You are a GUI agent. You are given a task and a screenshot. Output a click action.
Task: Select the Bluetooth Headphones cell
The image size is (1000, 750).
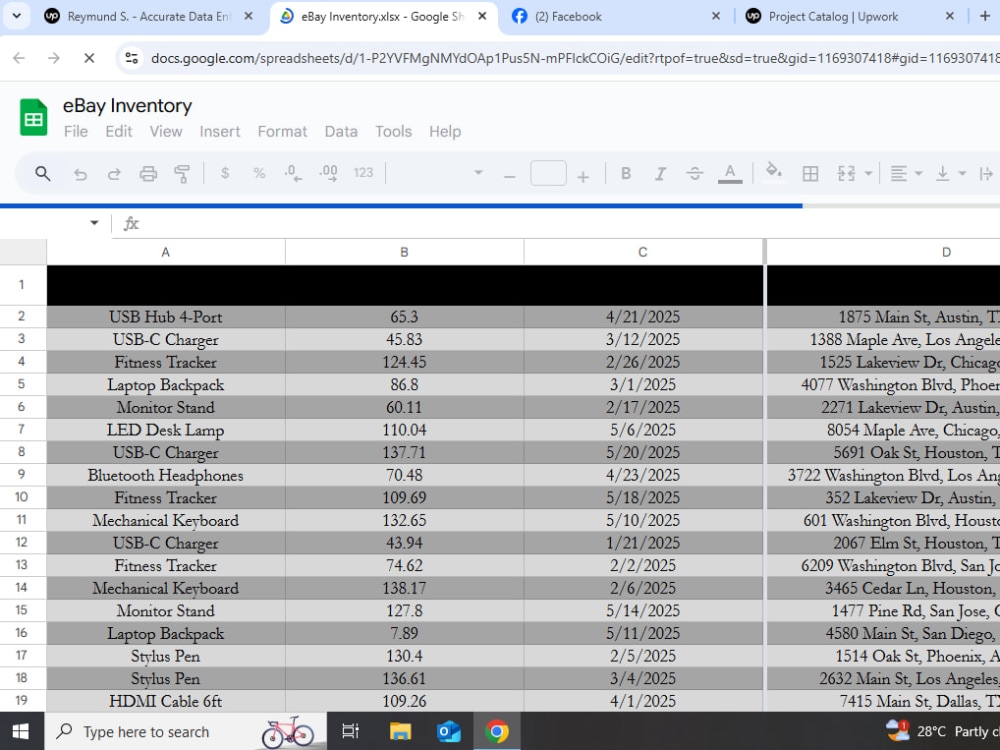[x=166, y=475]
